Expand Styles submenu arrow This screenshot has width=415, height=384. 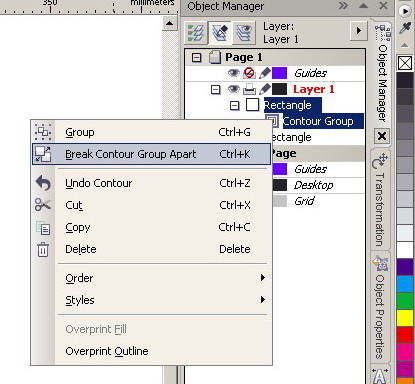tap(263, 299)
